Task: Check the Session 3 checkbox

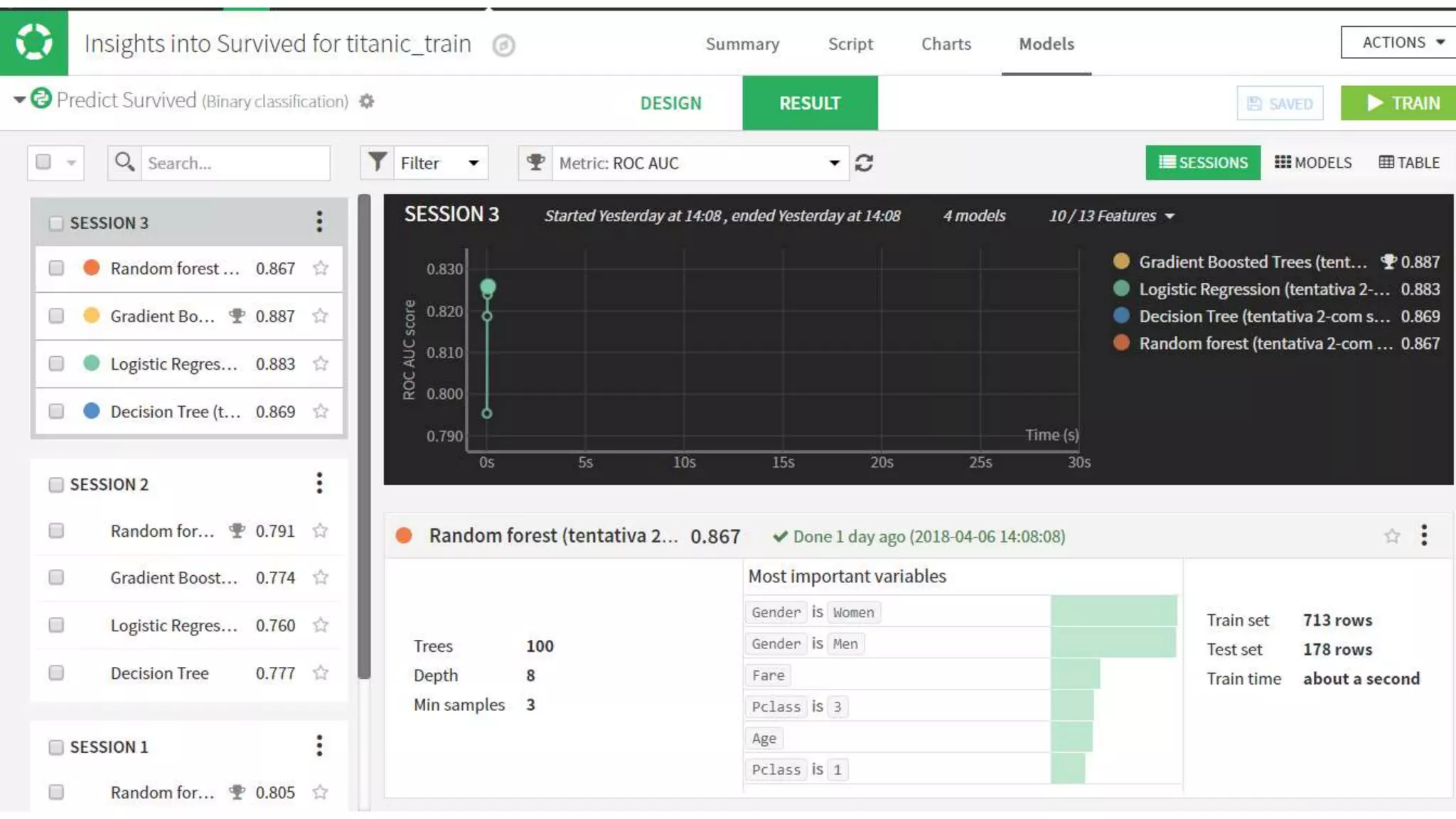Action: click(56, 223)
